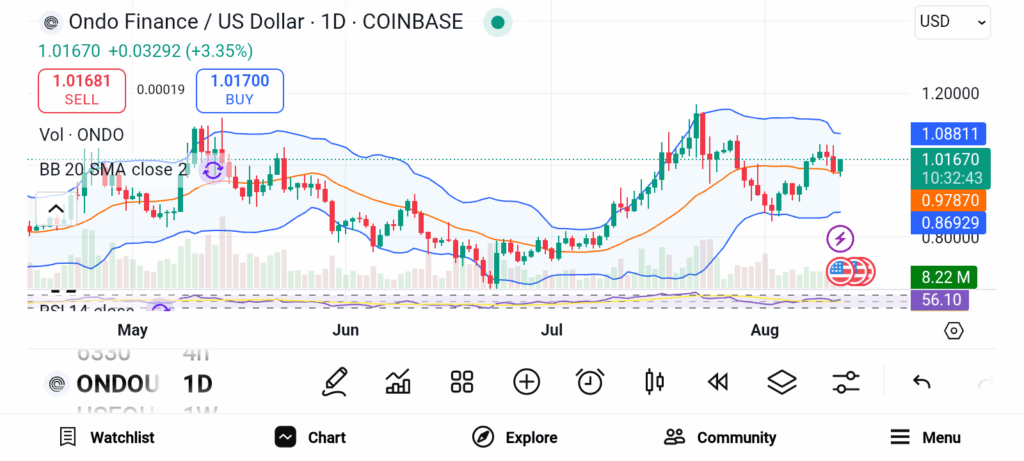
Task: Open the layout grid icon
Action: point(461,381)
